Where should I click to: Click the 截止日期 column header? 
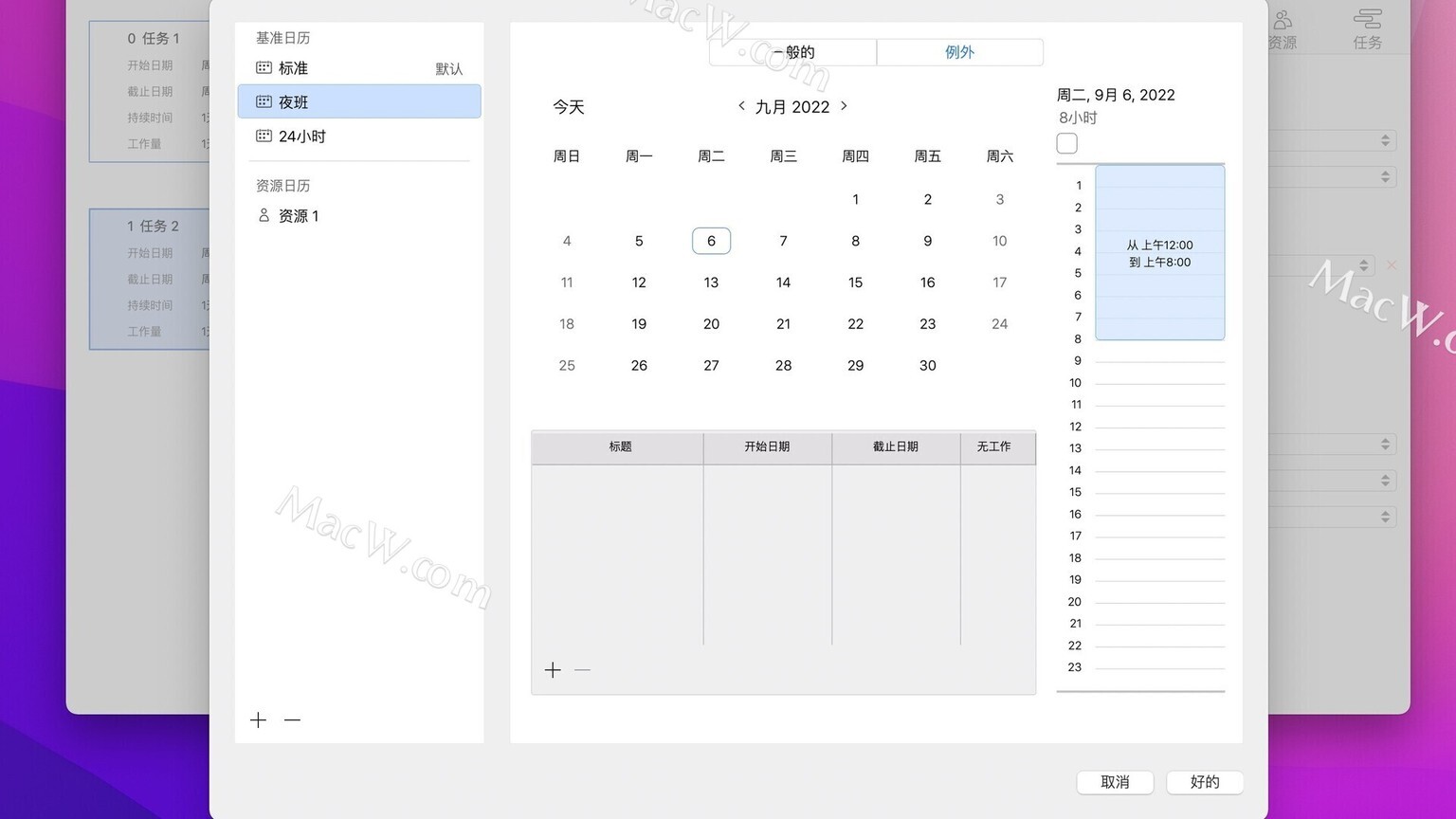tap(896, 447)
